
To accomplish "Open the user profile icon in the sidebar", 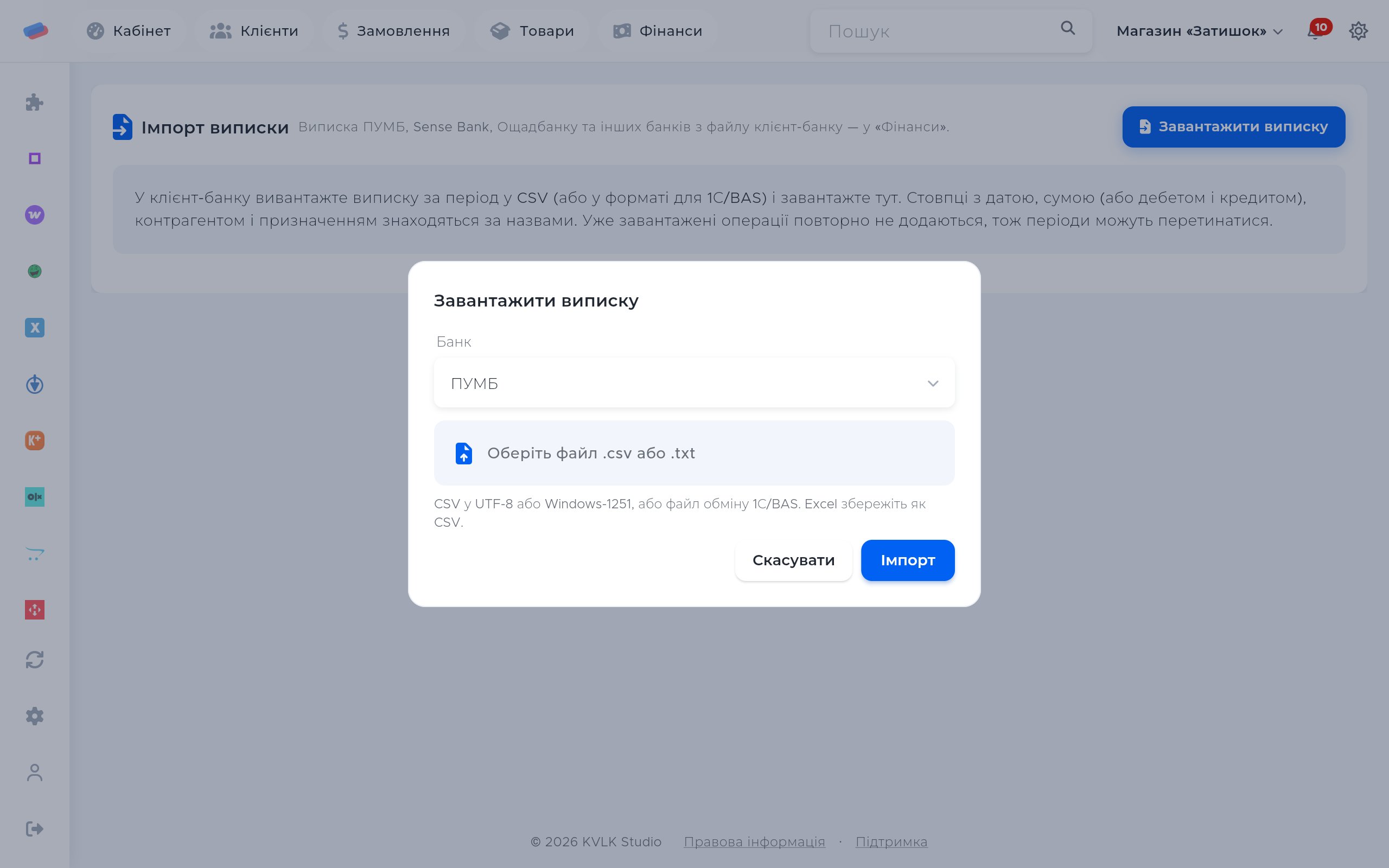I will pos(34,772).
